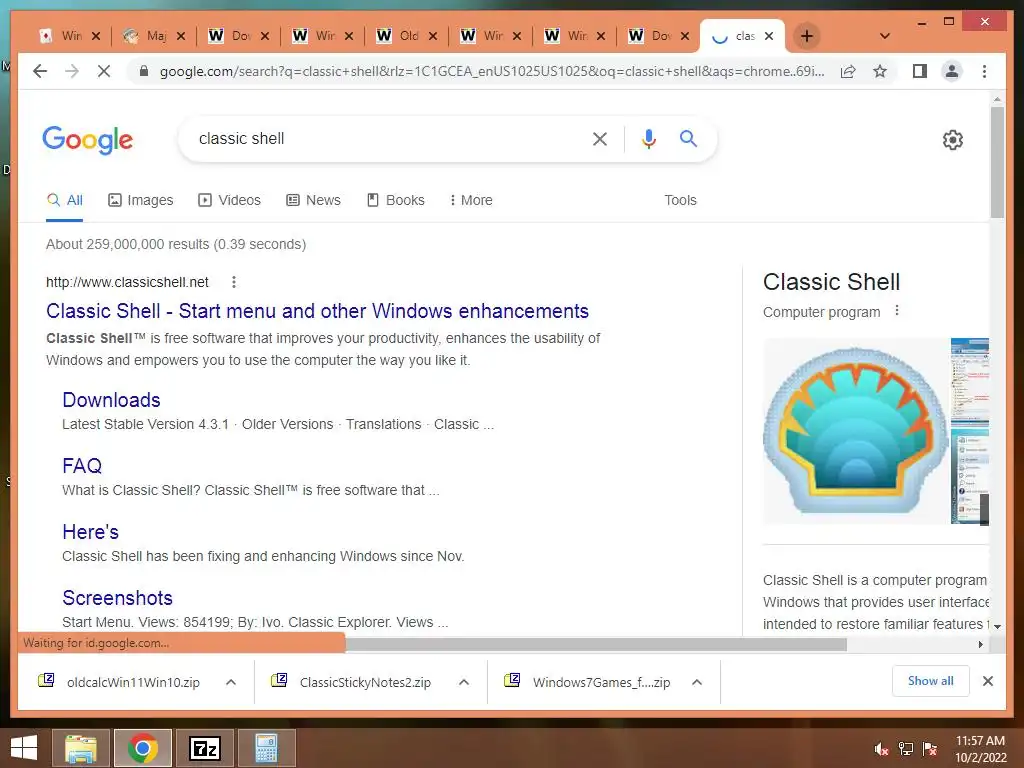Open Classic Shell Start menu result
The width and height of the screenshot is (1024, 768).
click(317, 311)
